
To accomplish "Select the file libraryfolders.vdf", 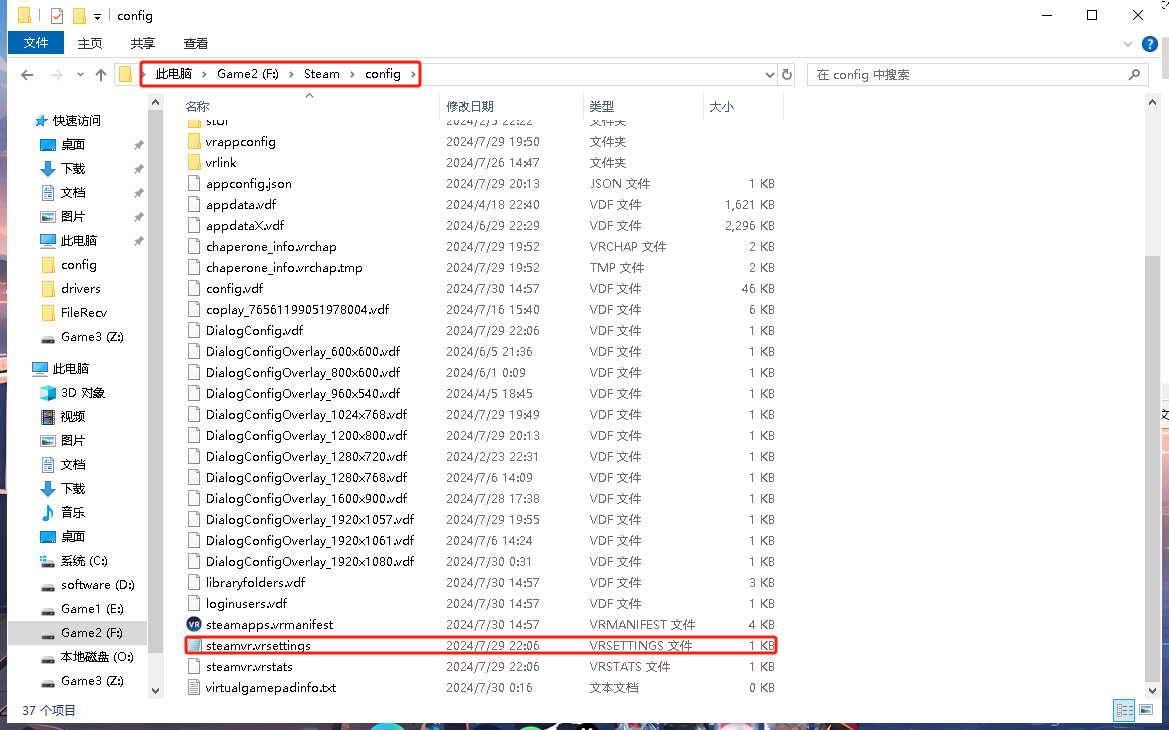I will pos(256,582).
